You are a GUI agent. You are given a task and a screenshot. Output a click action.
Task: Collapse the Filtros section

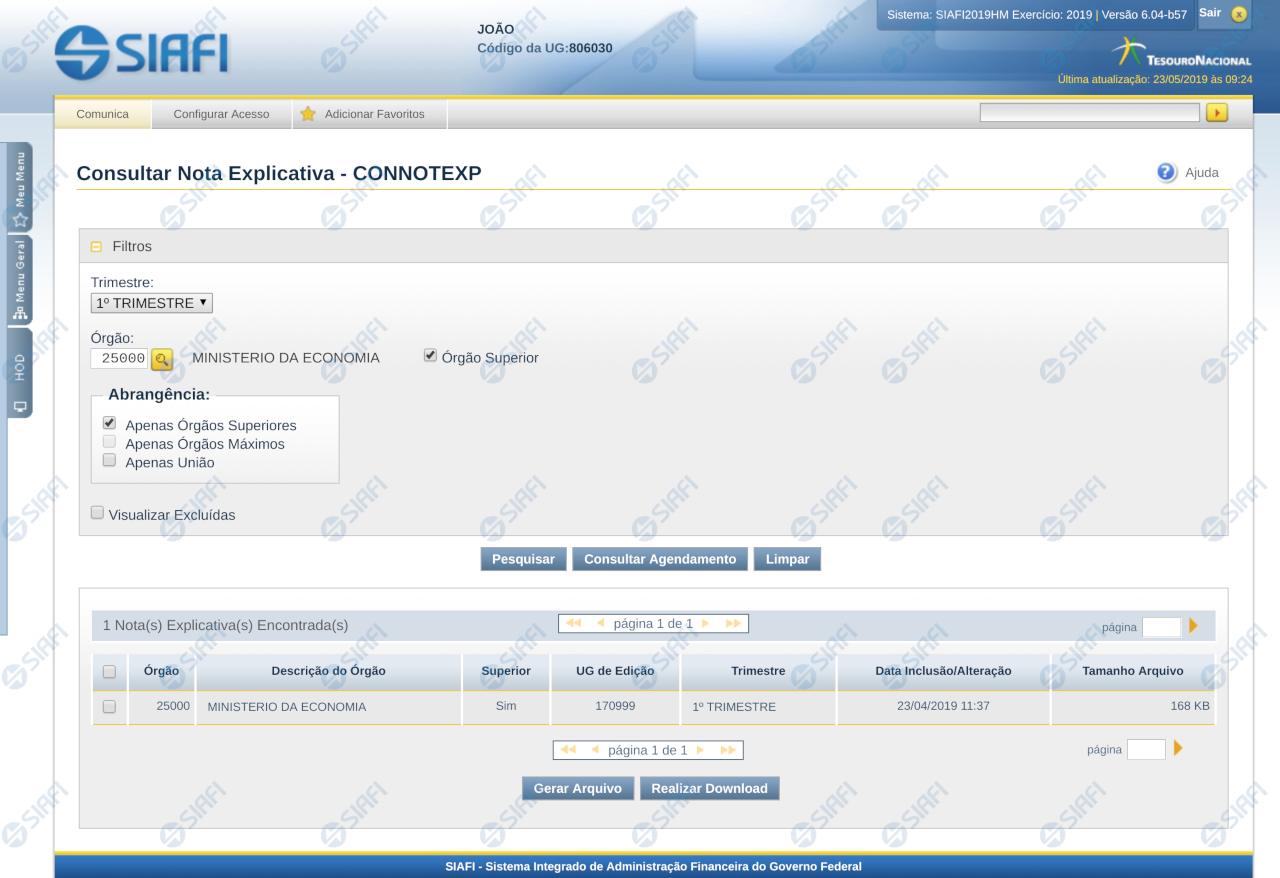coord(96,246)
